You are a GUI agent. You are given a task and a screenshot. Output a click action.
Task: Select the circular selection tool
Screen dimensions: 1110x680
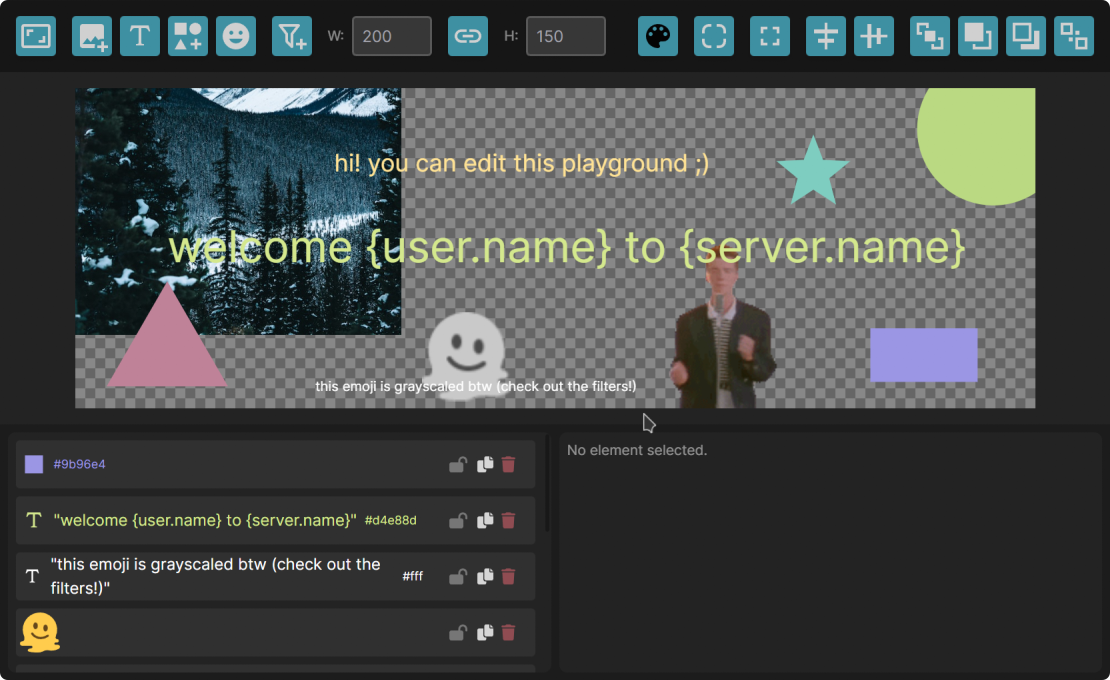pos(713,36)
